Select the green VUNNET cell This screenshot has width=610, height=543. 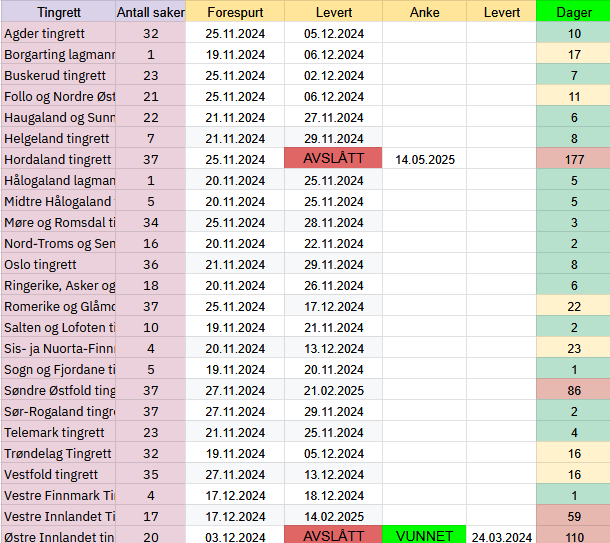click(424, 534)
